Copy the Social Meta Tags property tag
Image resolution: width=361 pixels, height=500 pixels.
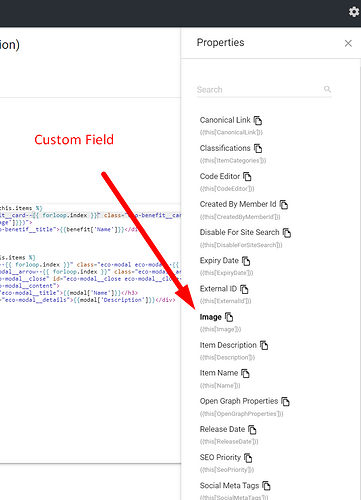coord(266,486)
